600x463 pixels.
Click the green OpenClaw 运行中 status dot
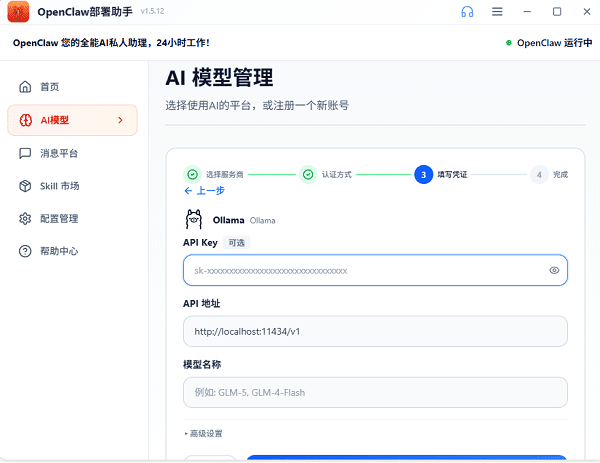[509, 43]
